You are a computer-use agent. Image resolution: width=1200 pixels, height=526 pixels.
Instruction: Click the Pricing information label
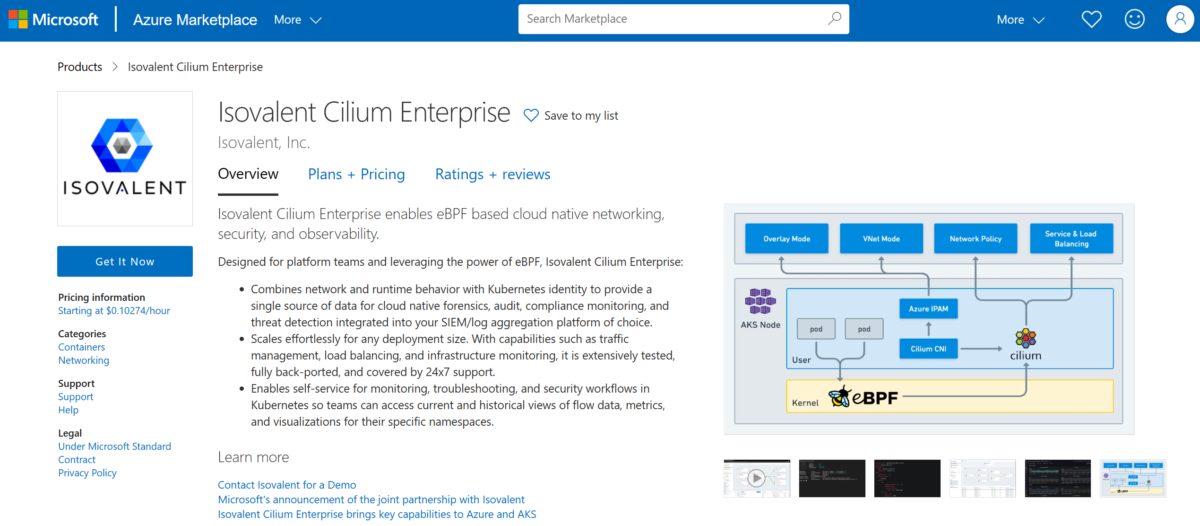(x=102, y=297)
